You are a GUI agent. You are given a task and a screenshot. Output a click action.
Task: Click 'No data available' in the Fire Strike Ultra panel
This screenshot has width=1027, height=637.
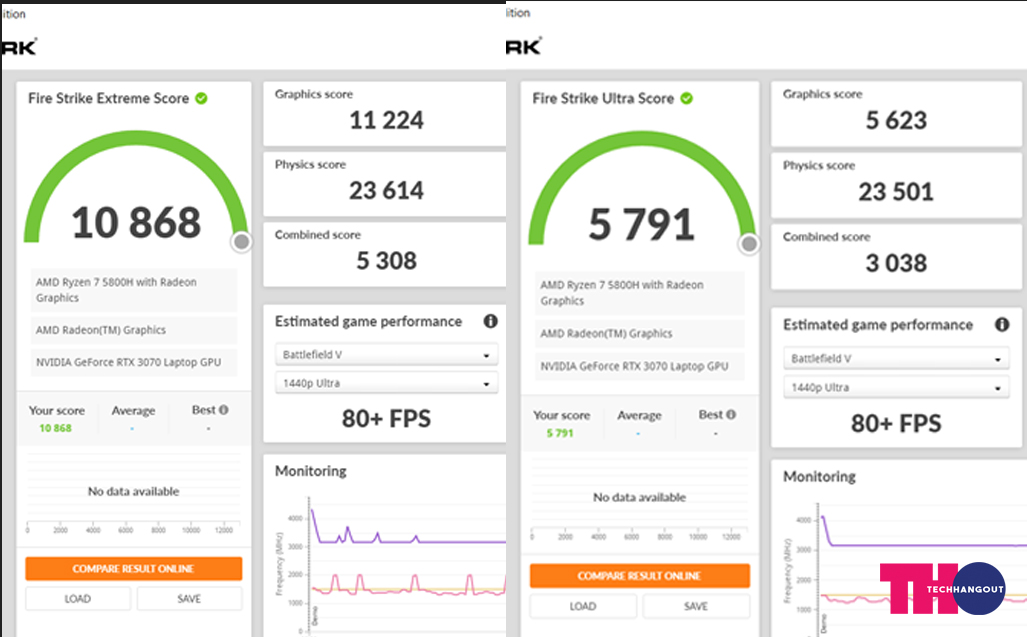pyautogui.click(x=639, y=497)
